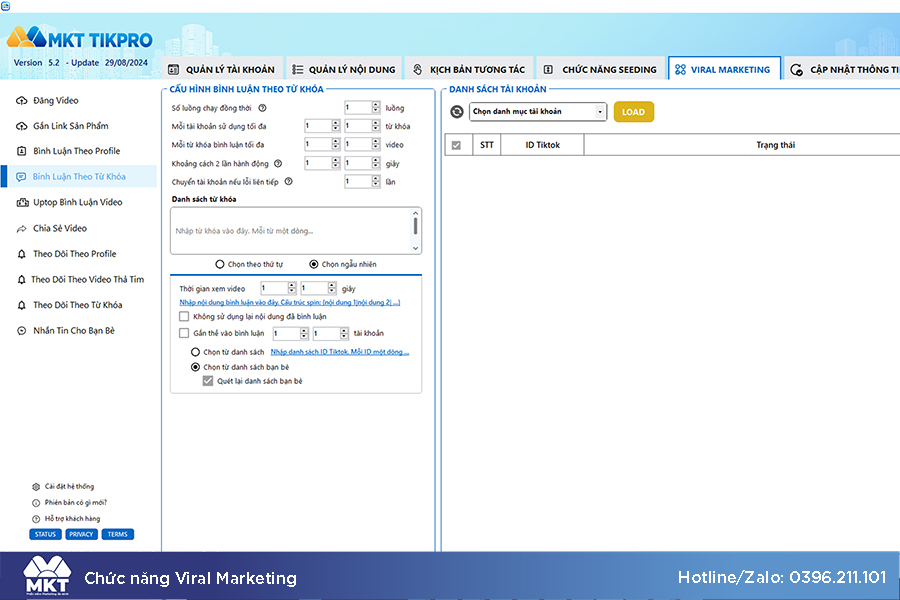Click the refresh account list icon
The image size is (900, 600).
(457, 111)
